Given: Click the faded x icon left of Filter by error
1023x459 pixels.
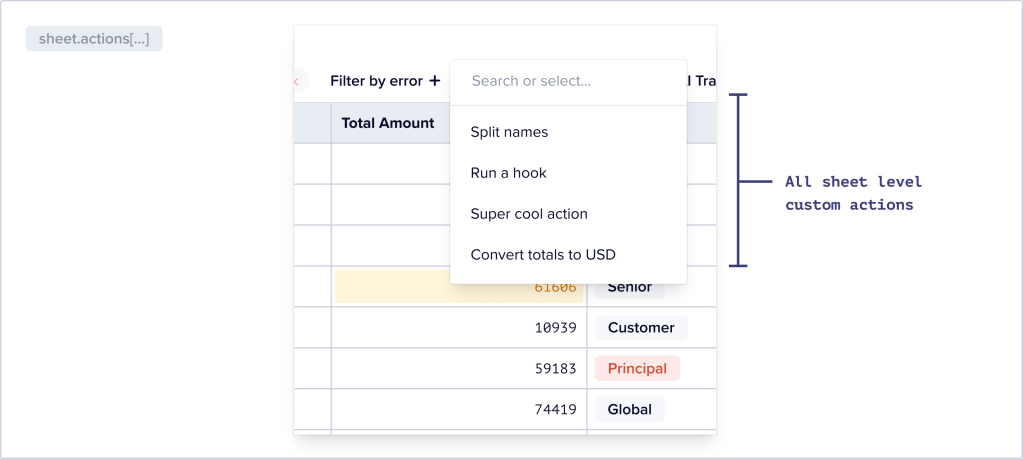Looking at the screenshot, I should [296, 81].
